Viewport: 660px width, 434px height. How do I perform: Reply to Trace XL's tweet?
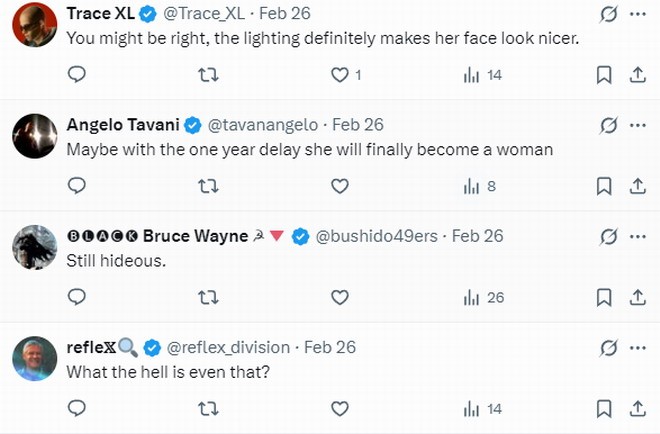pyautogui.click(x=77, y=75)
